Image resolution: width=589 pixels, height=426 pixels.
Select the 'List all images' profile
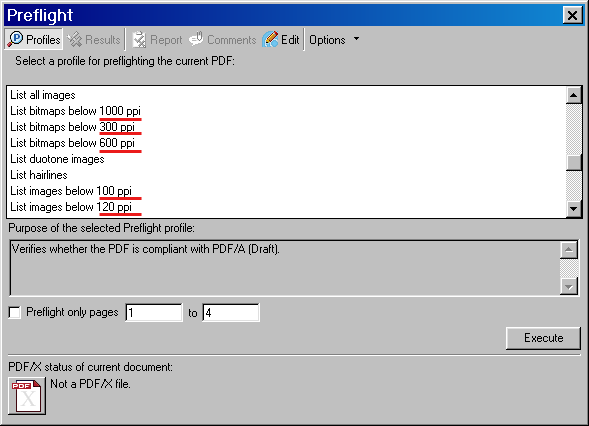[x=286, y=95]
